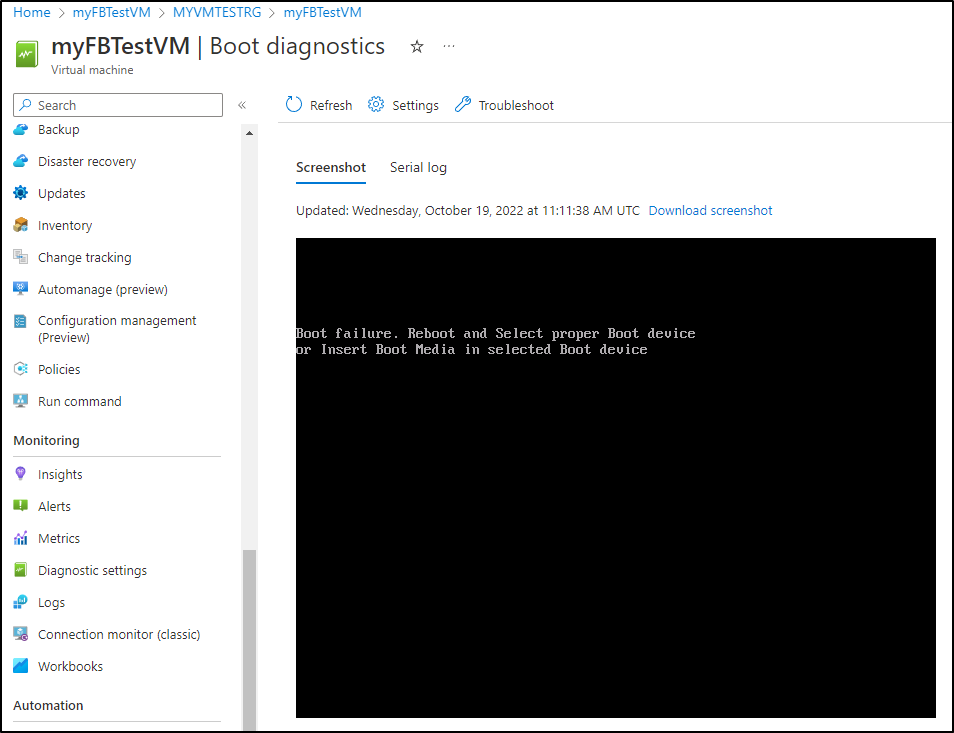Click the search magnifier icon

pos(25,105)
